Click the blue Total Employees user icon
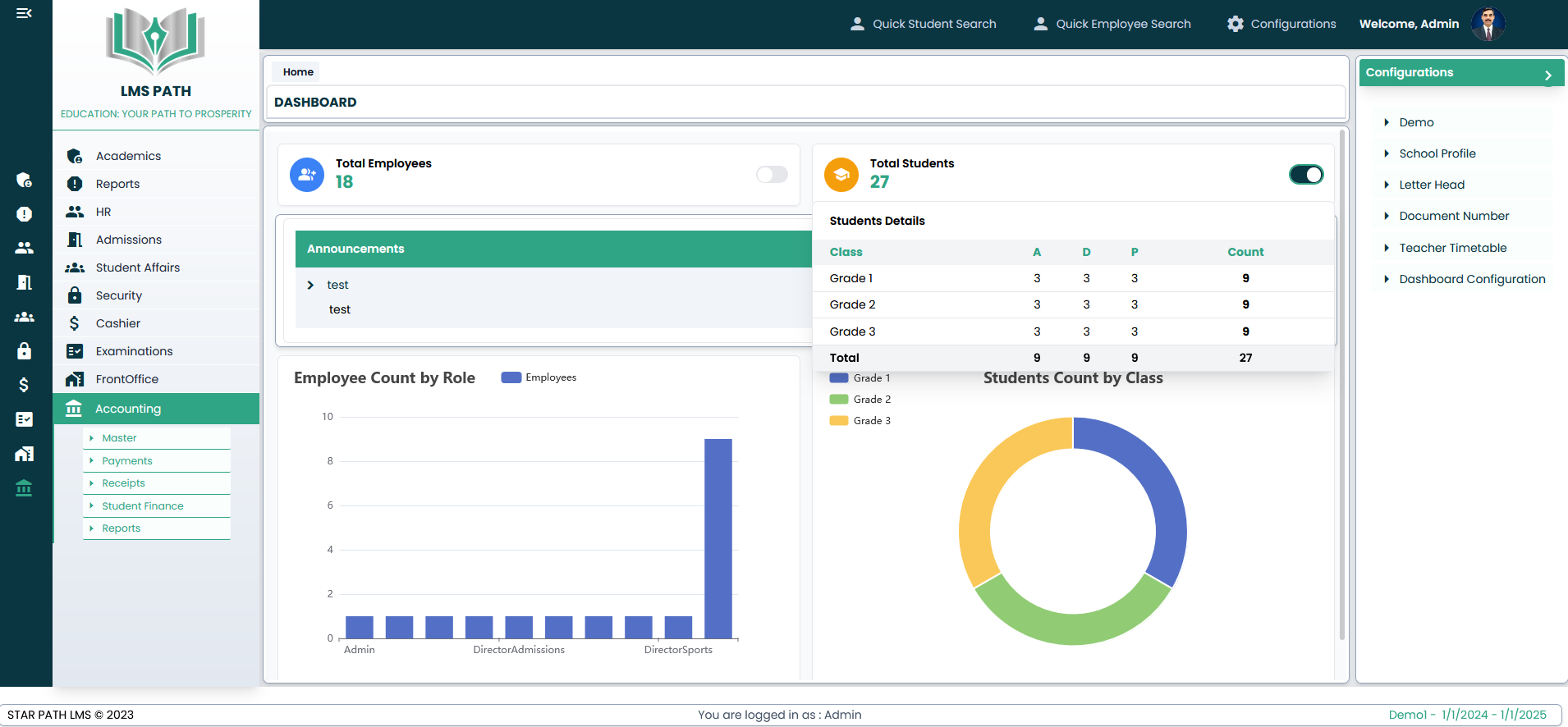1568x727 pixels. coord(307,175)
